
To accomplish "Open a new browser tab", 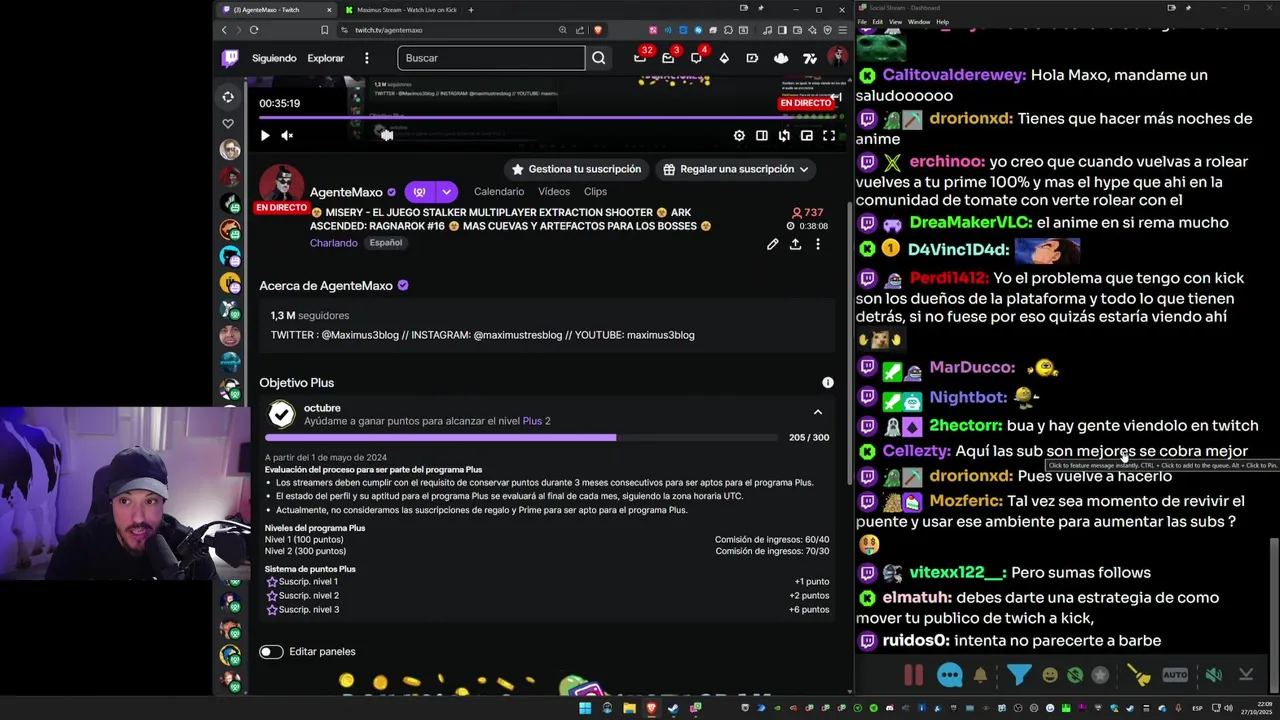I will click(471, 10).
